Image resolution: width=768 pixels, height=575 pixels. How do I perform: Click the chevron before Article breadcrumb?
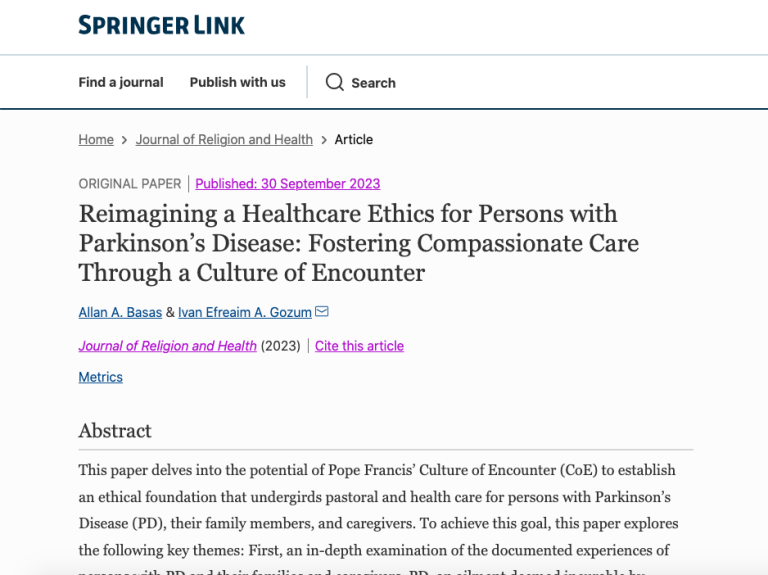pos(324,140)
